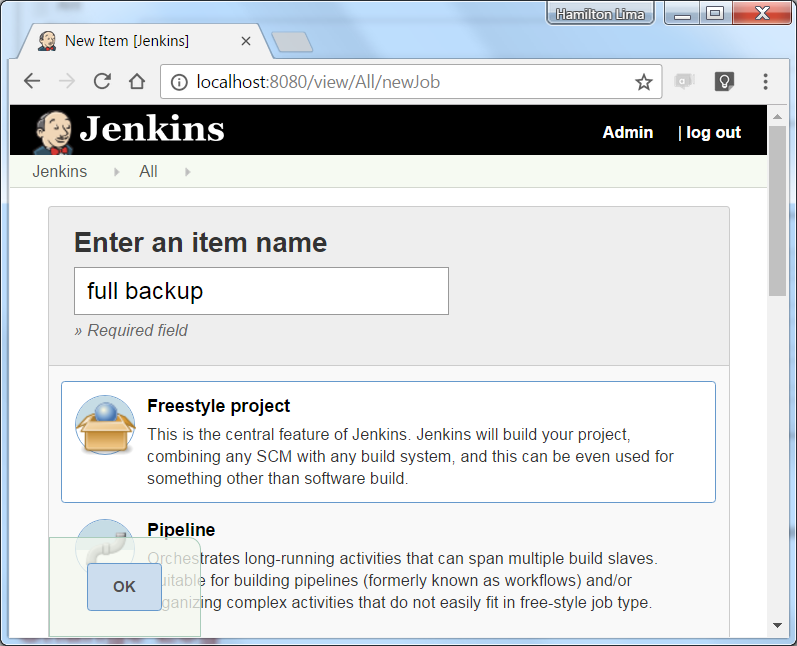This screenshot has width=797, height=646.
Task: Reload the page with refresh icon
Action: (102, 81)
